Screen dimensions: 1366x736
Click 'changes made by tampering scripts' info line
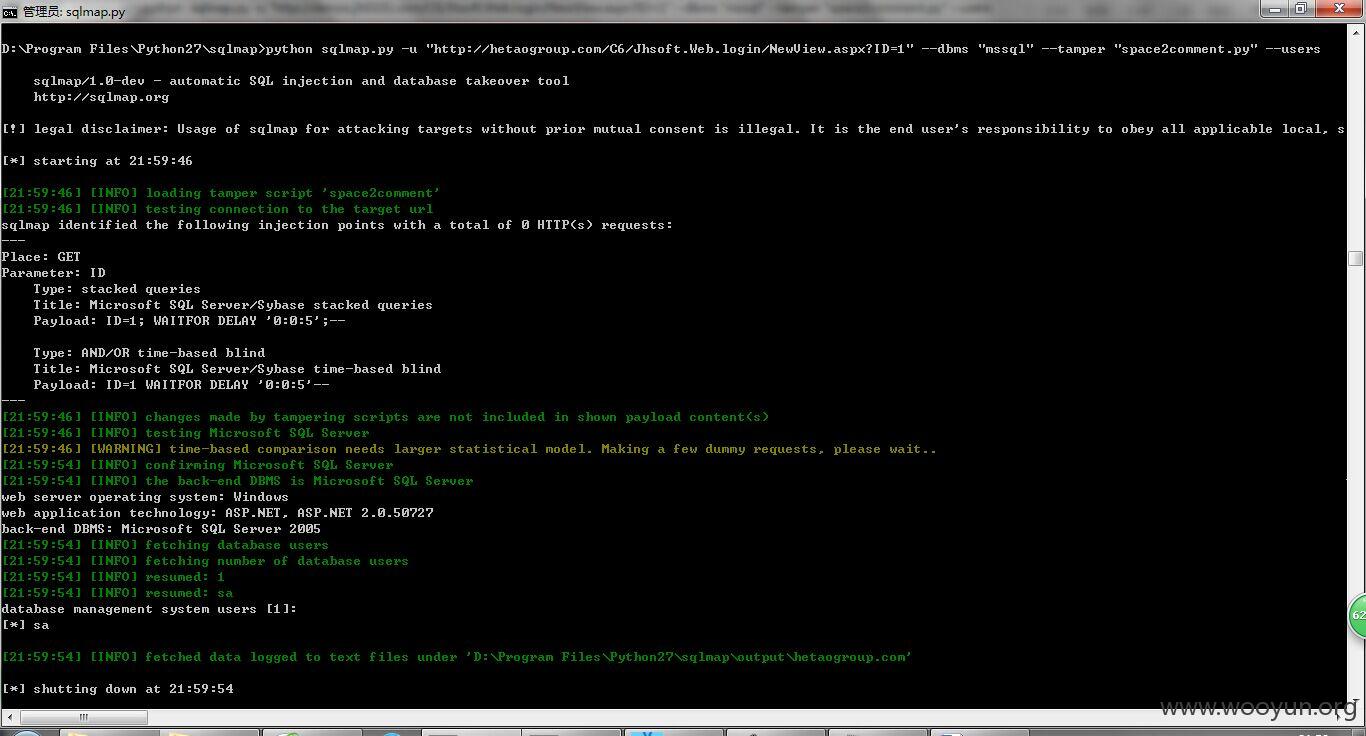click(385, 417)
